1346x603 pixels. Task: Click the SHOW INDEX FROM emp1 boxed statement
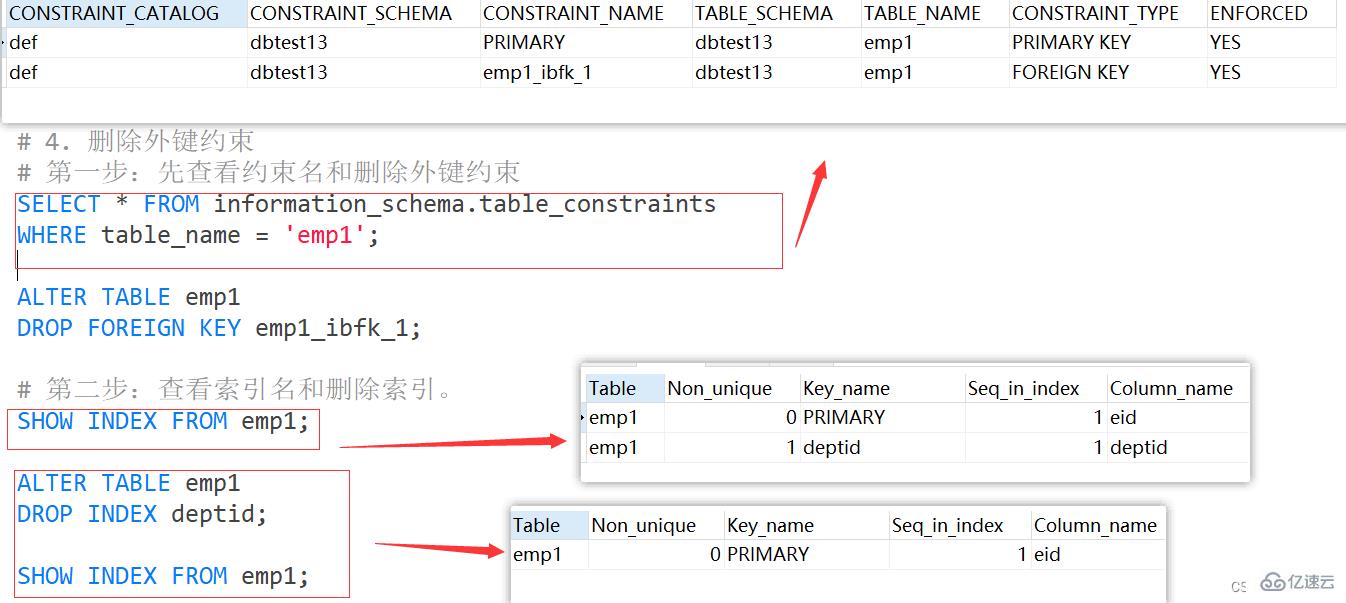pyautogui.click(x=163, y=421)
